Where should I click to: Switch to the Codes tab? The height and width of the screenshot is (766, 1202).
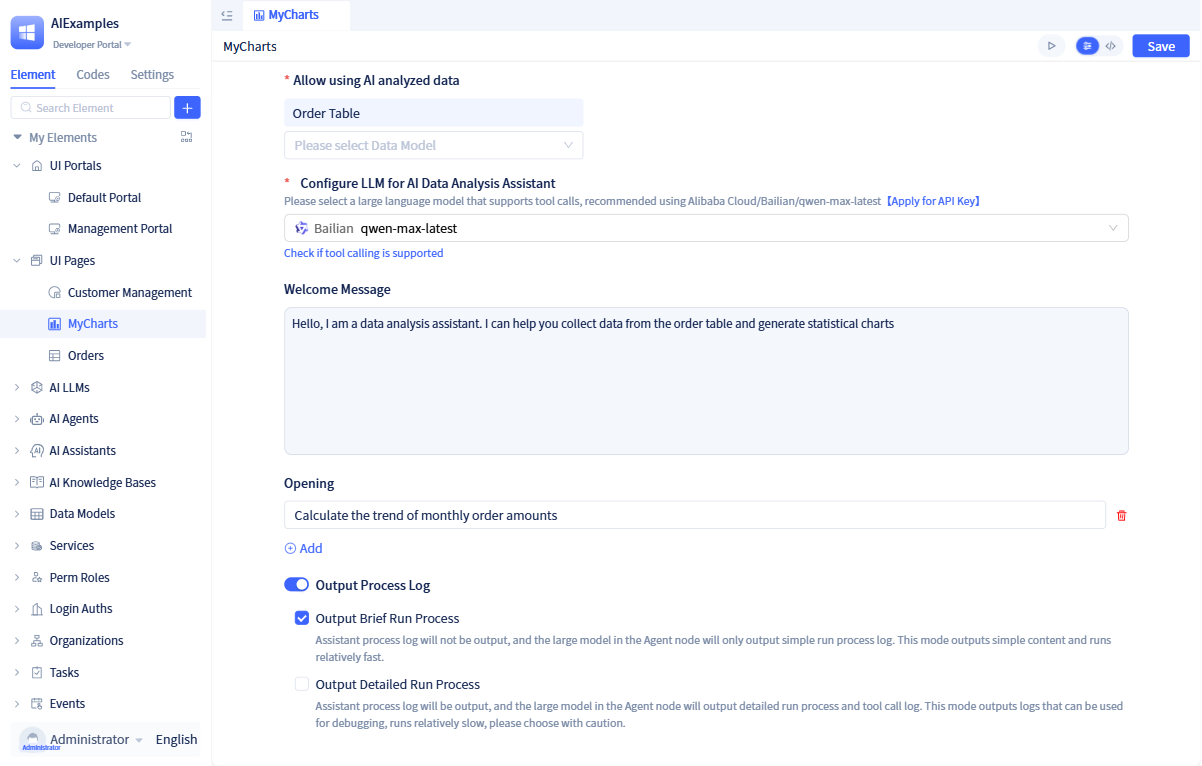click(93, 75)
